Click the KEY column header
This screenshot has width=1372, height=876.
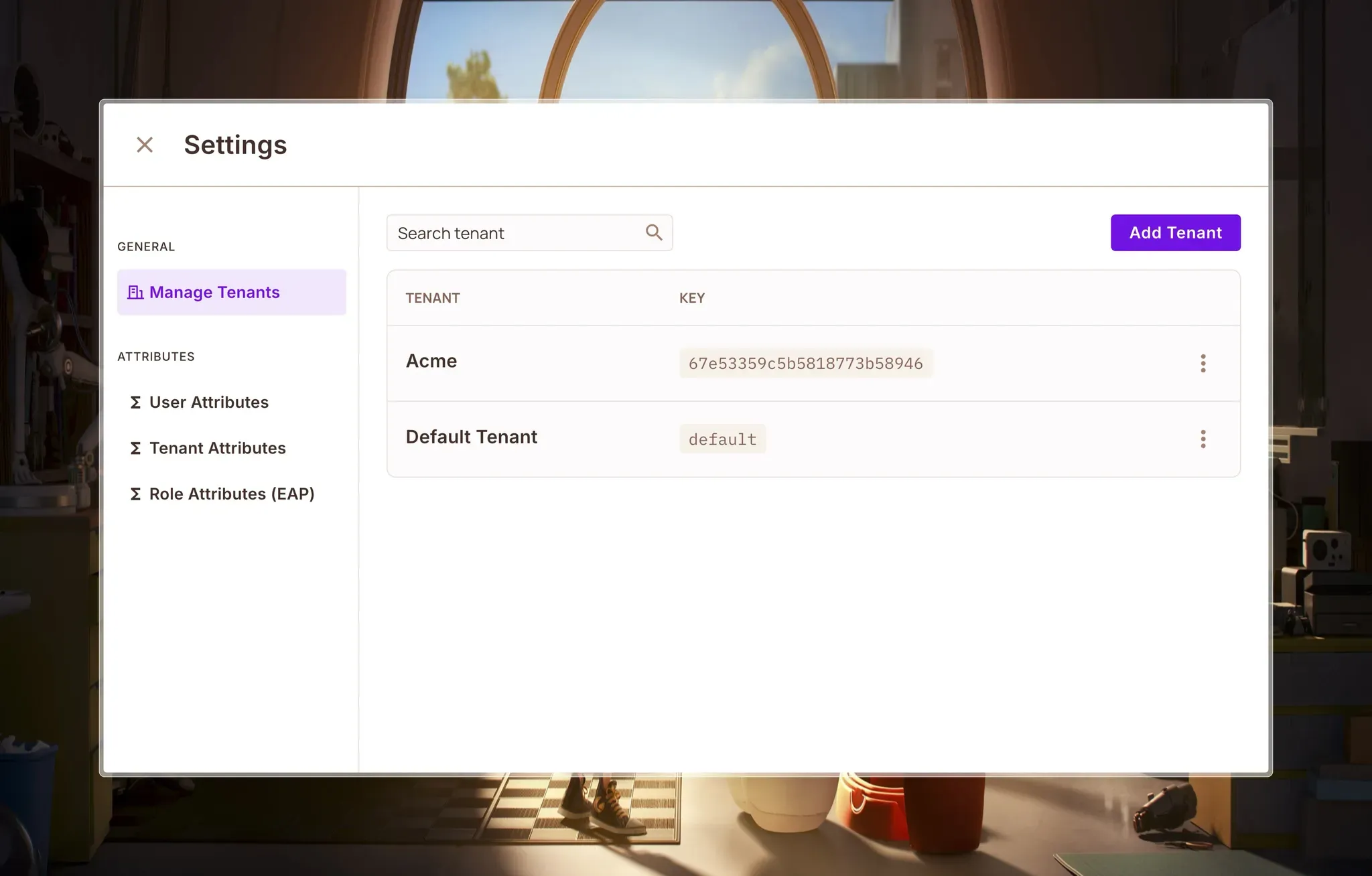tap(692, 298)
